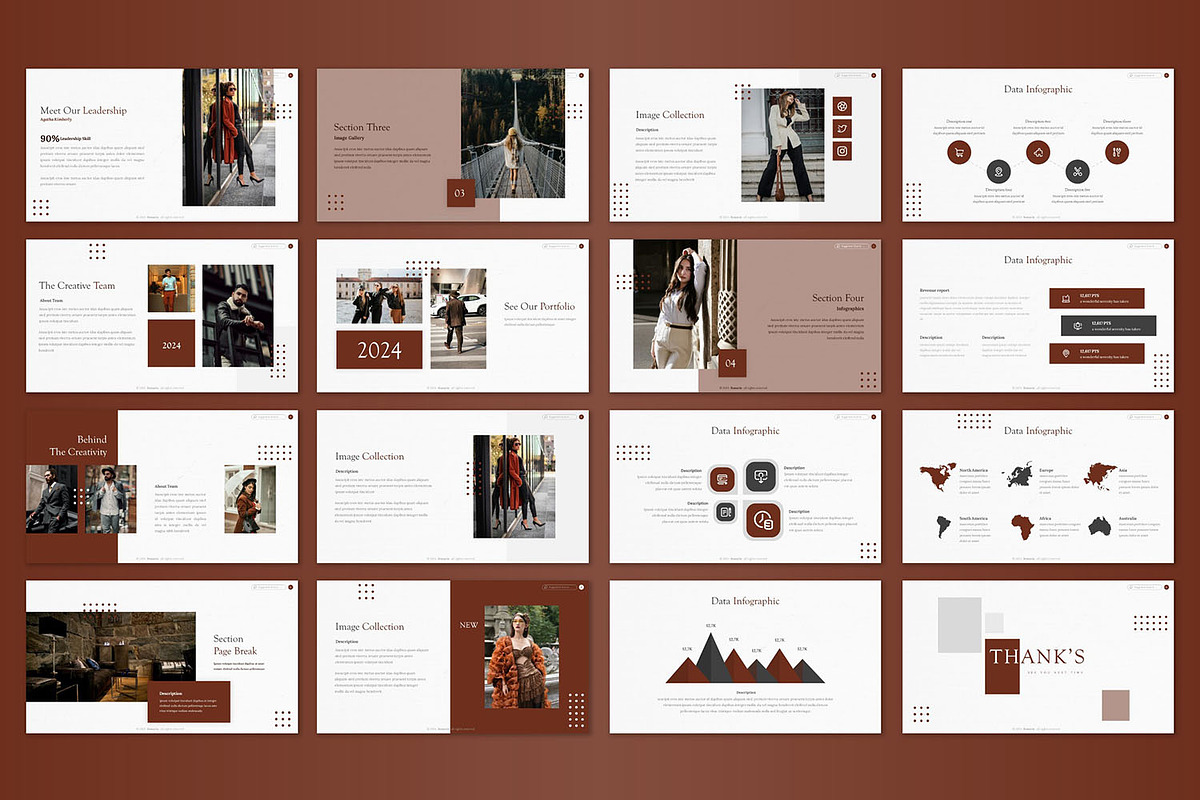Click the small brown list icon tile
This screenshot has height=800, width=1200.
[722, 481]
